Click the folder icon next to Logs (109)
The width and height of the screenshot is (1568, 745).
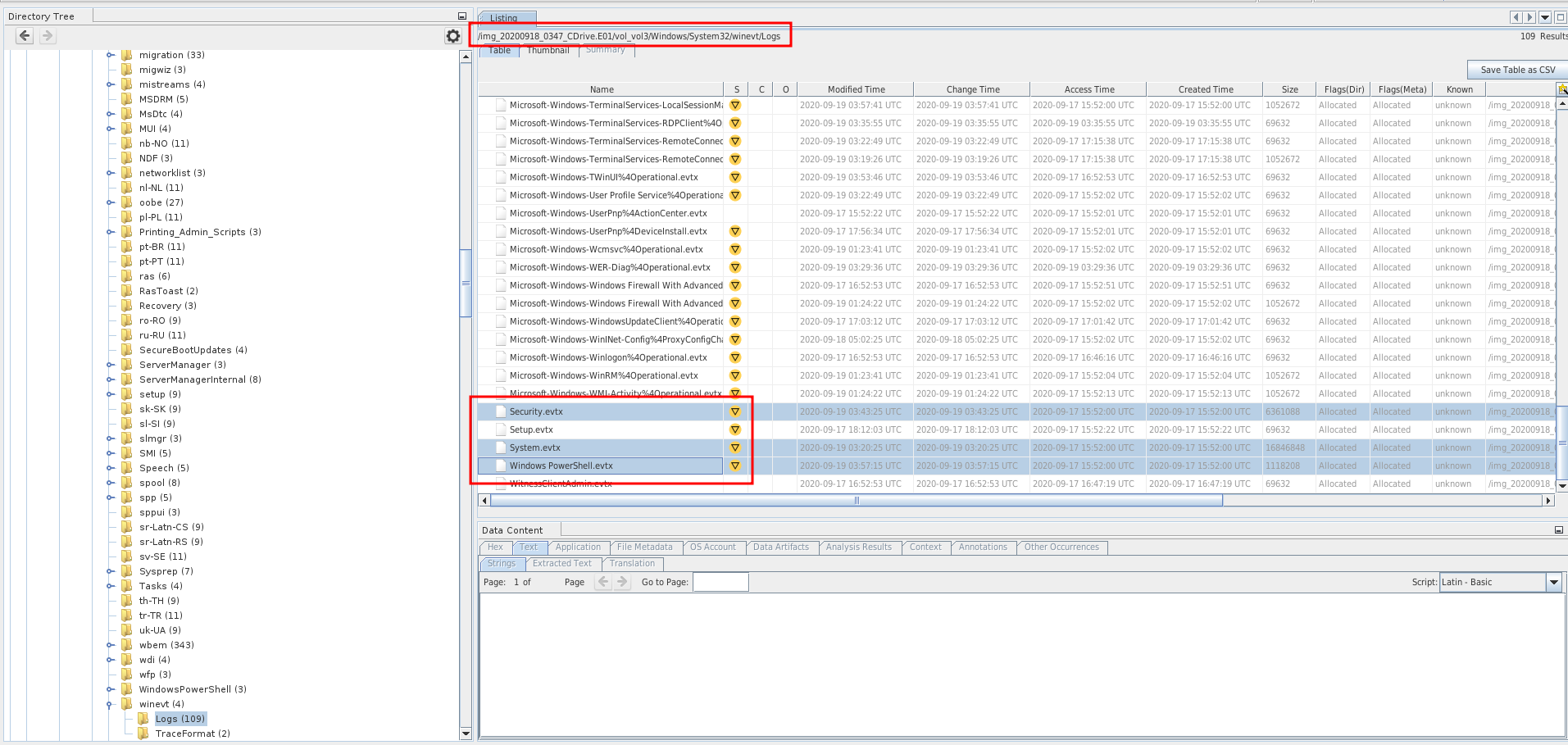click(143, 719)
